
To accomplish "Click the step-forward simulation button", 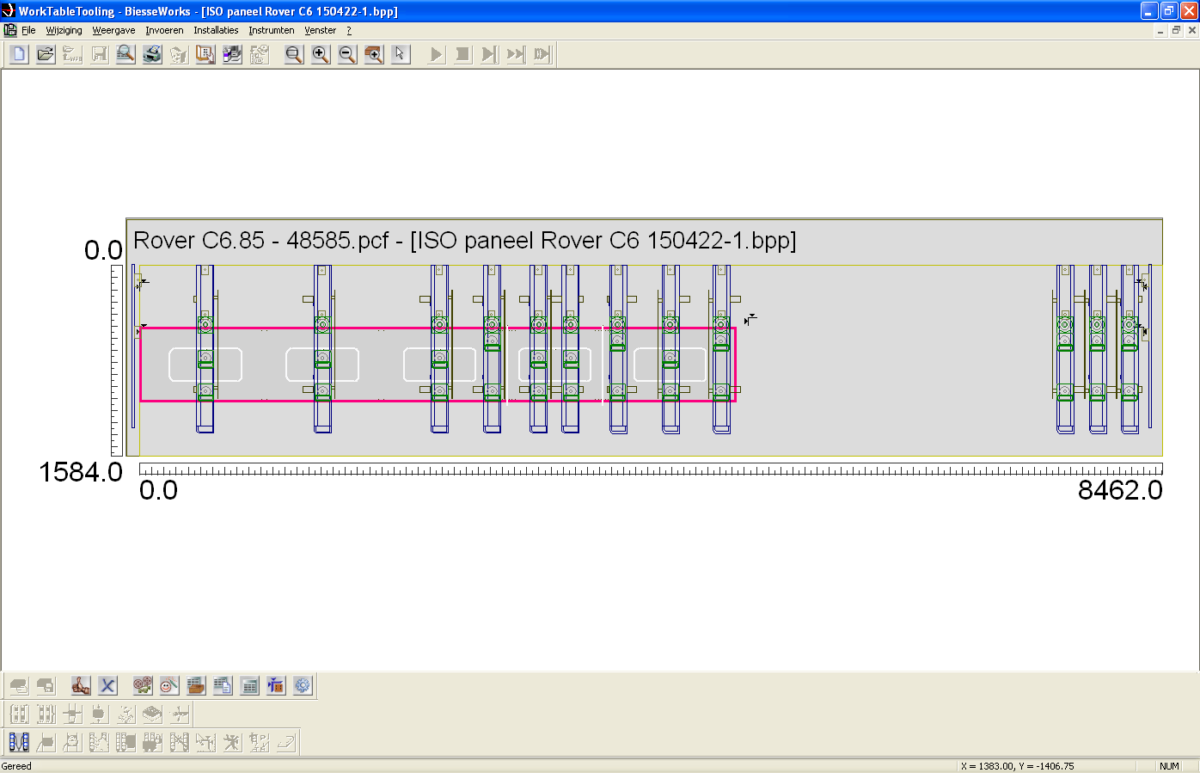I will point(488,54).
